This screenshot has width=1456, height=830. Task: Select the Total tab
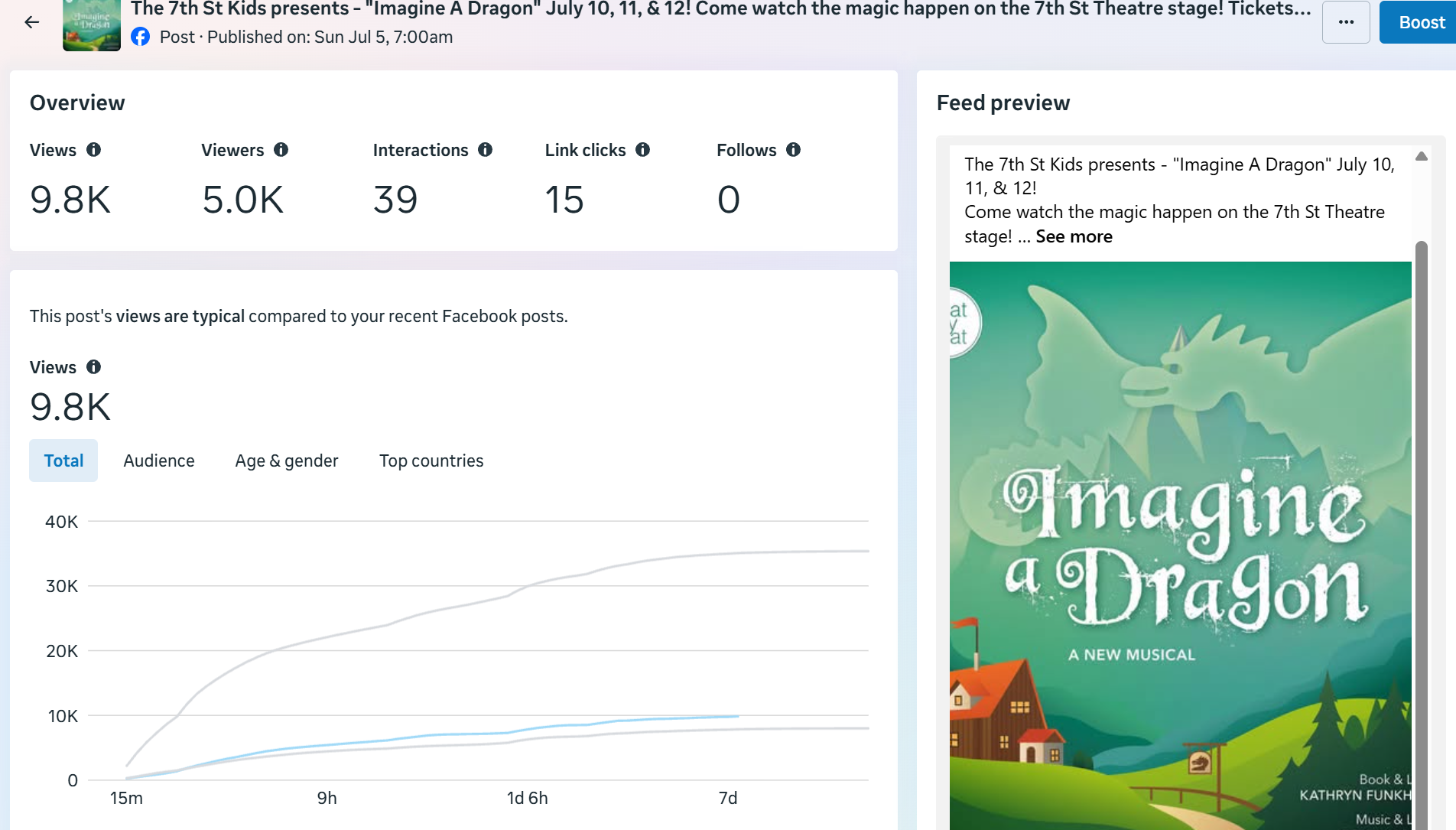(x=63, y=461)
